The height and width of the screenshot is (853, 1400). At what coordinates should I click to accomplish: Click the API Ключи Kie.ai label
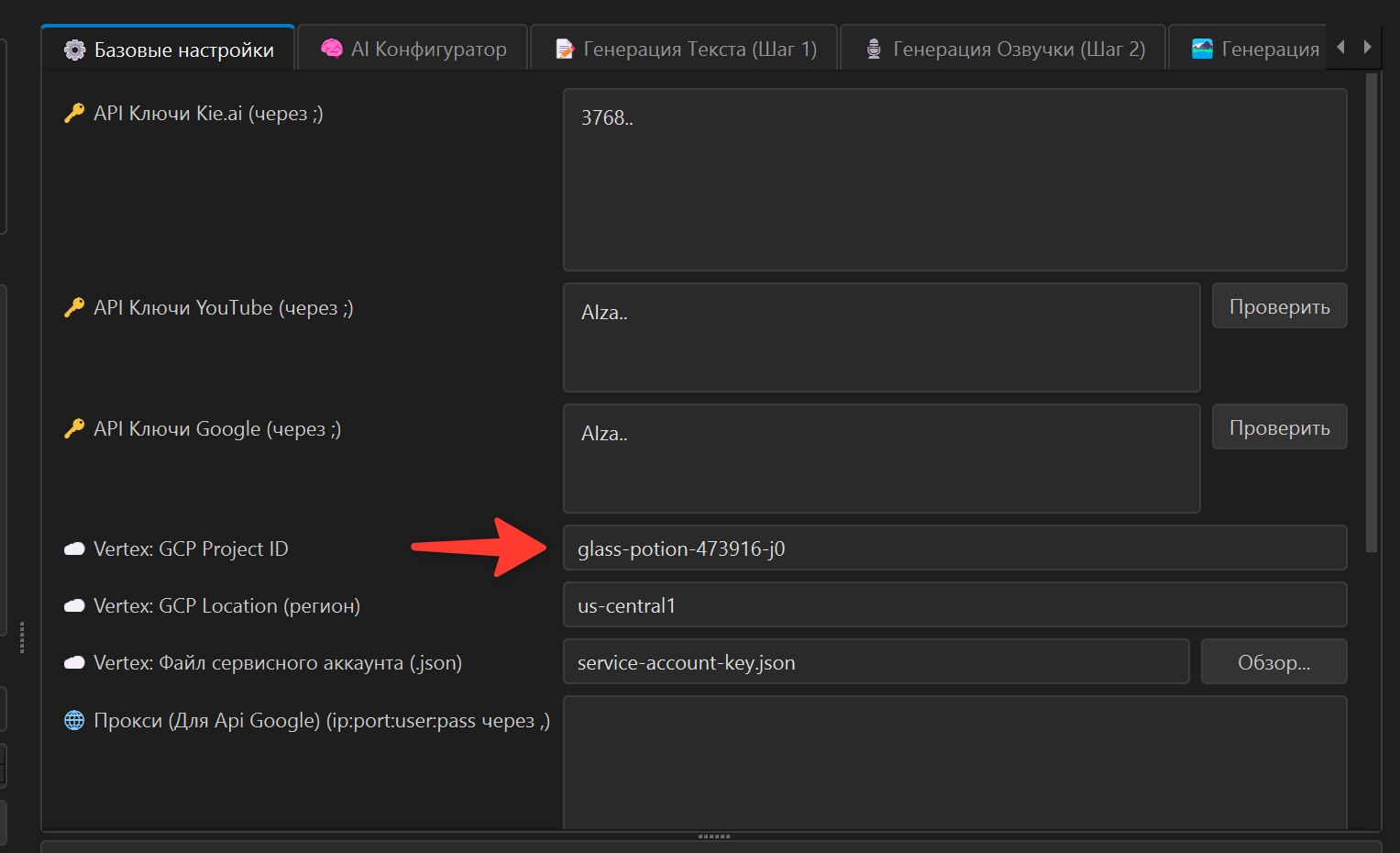(208, 114)
